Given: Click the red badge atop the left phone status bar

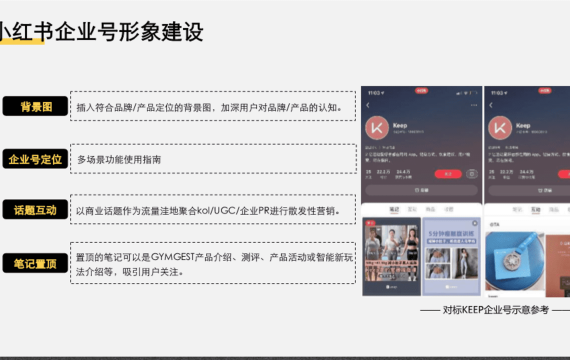Looking at the screenshot, I should pos(421,91).
